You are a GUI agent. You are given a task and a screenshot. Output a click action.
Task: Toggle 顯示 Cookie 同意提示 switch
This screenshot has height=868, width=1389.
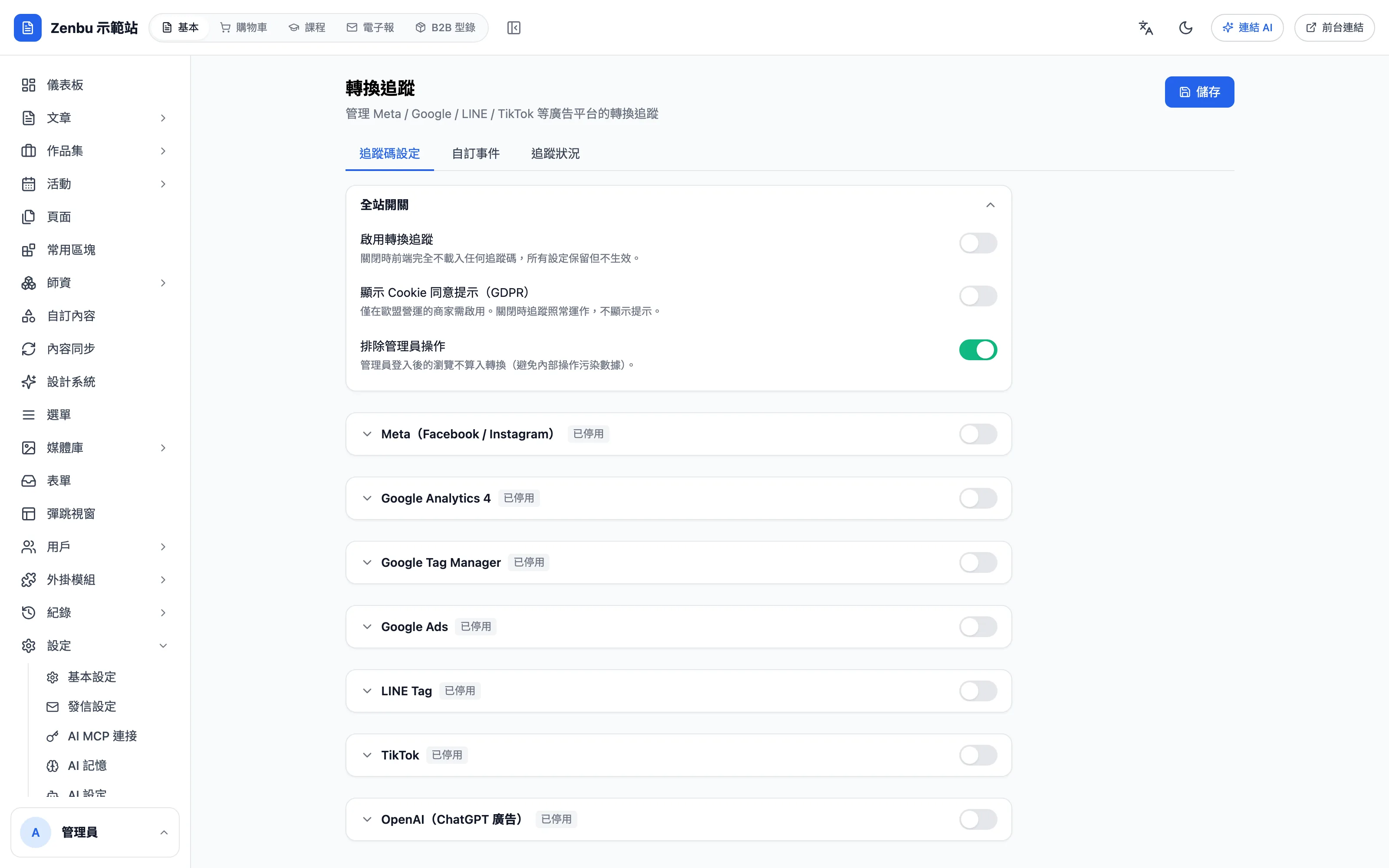point(978,296)
